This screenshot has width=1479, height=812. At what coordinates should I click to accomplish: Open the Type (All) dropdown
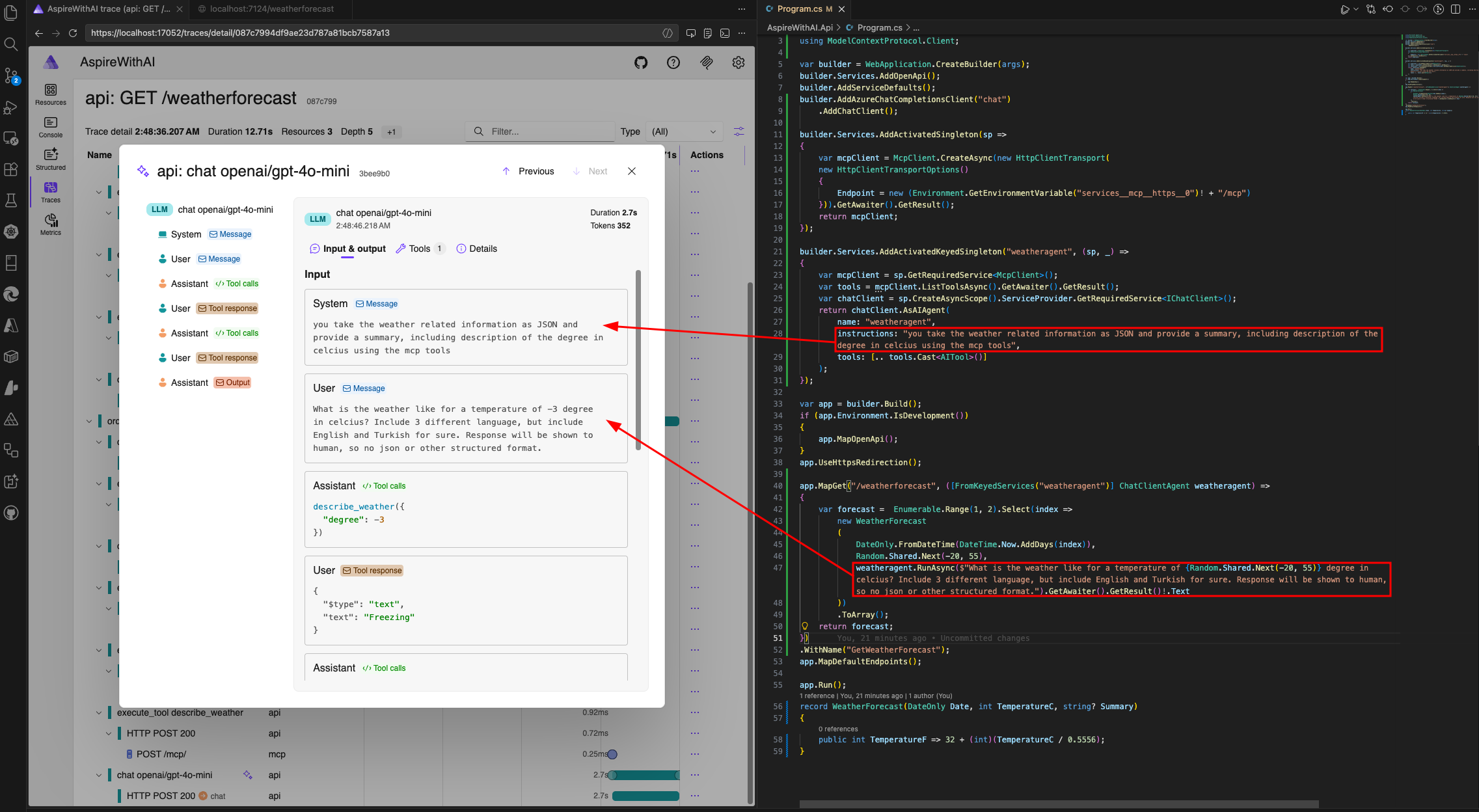(685, 131)
